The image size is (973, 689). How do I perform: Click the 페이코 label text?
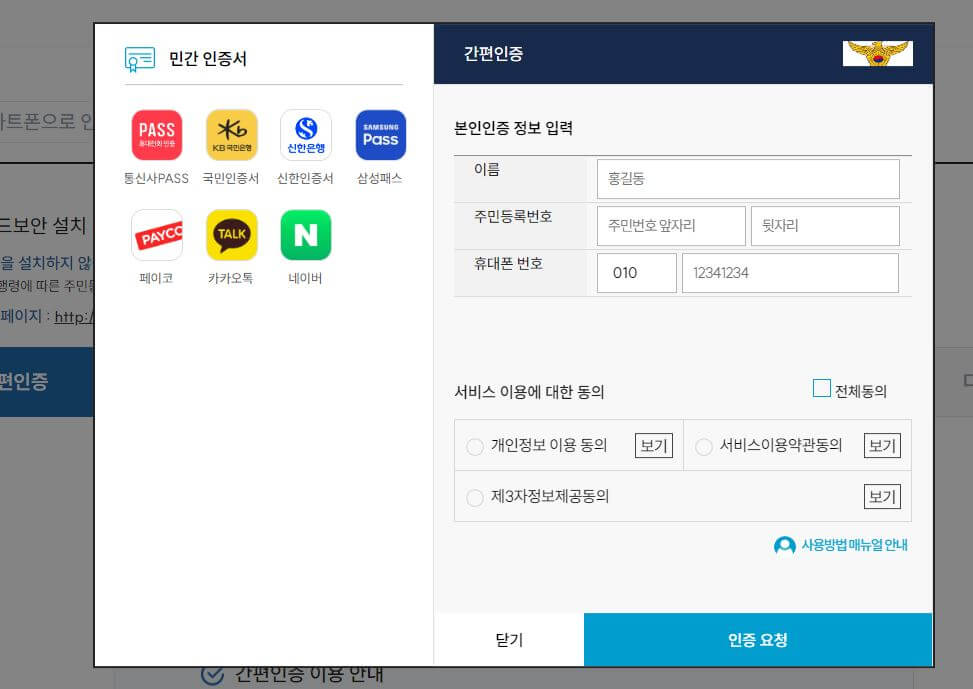tap(156, 278)
